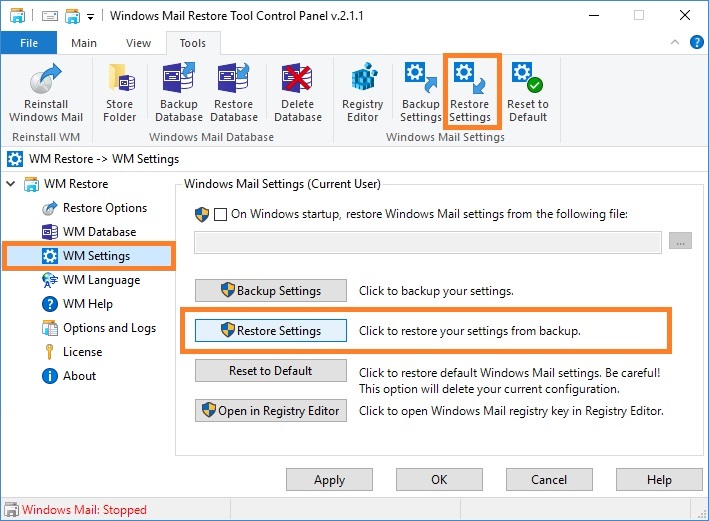This screenshot has width=709, height=521.
Task: Collapse the ribbon with up chevron
Action: (x=675, y=43)
